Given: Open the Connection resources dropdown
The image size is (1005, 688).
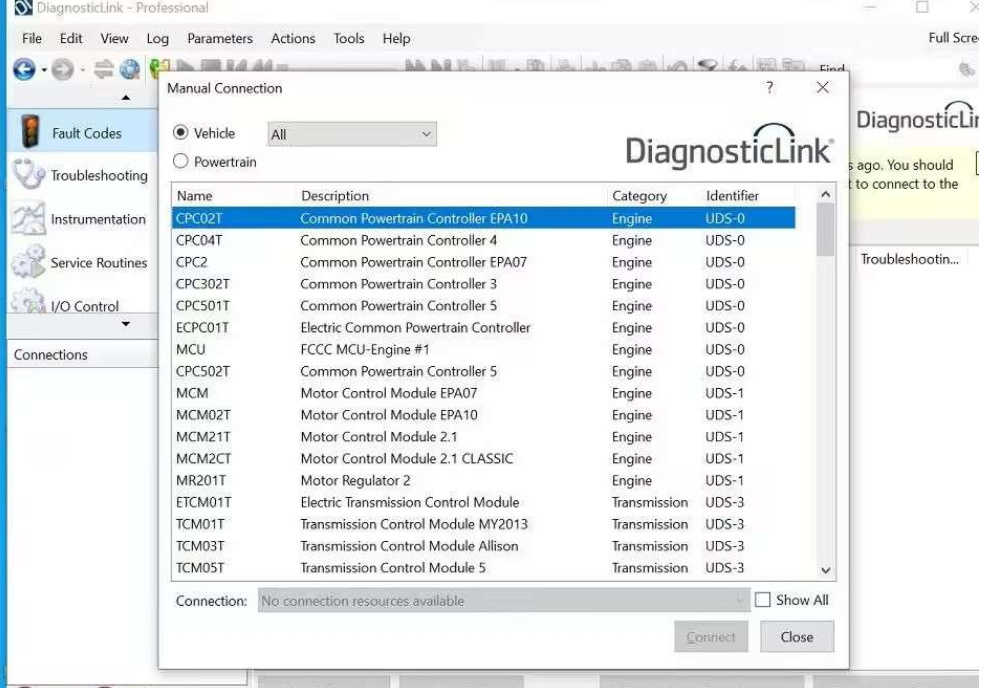Looking at the screenshot, I should tap(503, 601).
